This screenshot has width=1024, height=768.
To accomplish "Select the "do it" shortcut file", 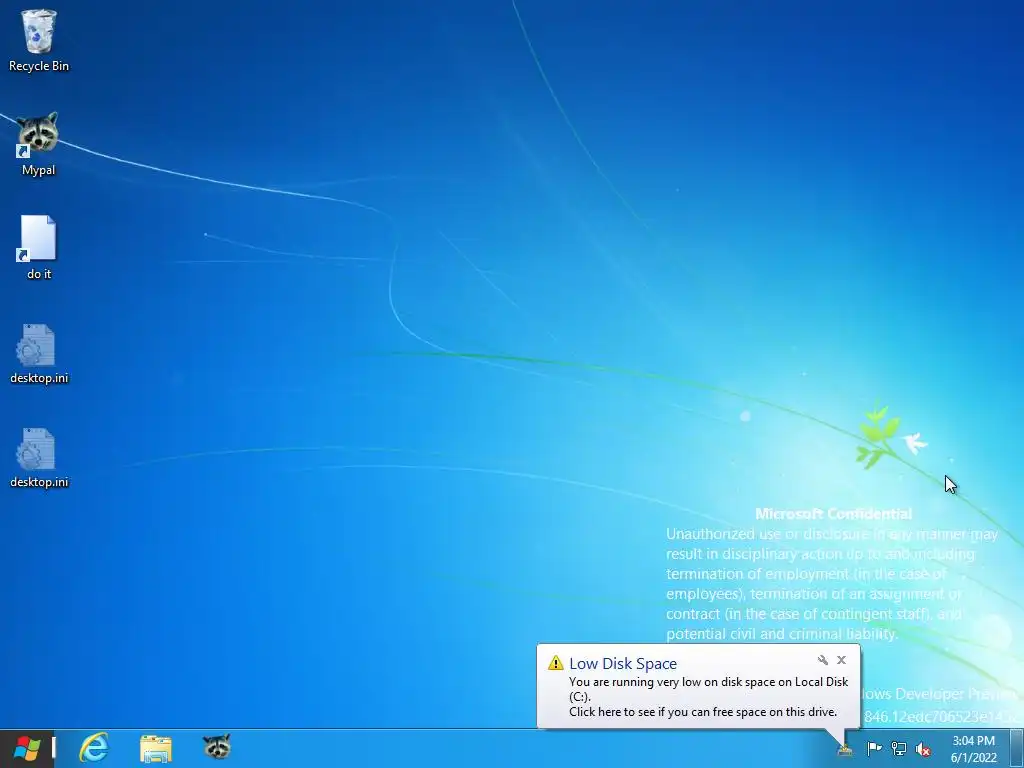I will point(38,238).
